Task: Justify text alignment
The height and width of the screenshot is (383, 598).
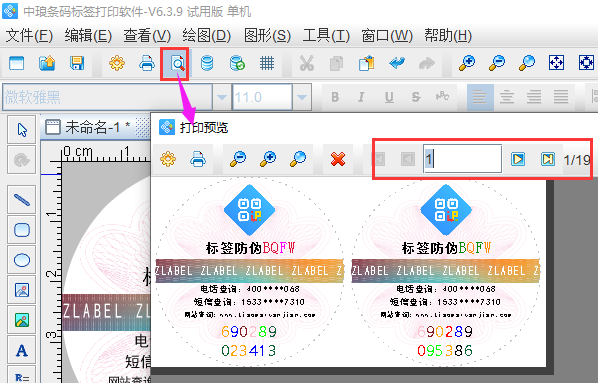Action: pyautogui.click(x=561, y=97)
